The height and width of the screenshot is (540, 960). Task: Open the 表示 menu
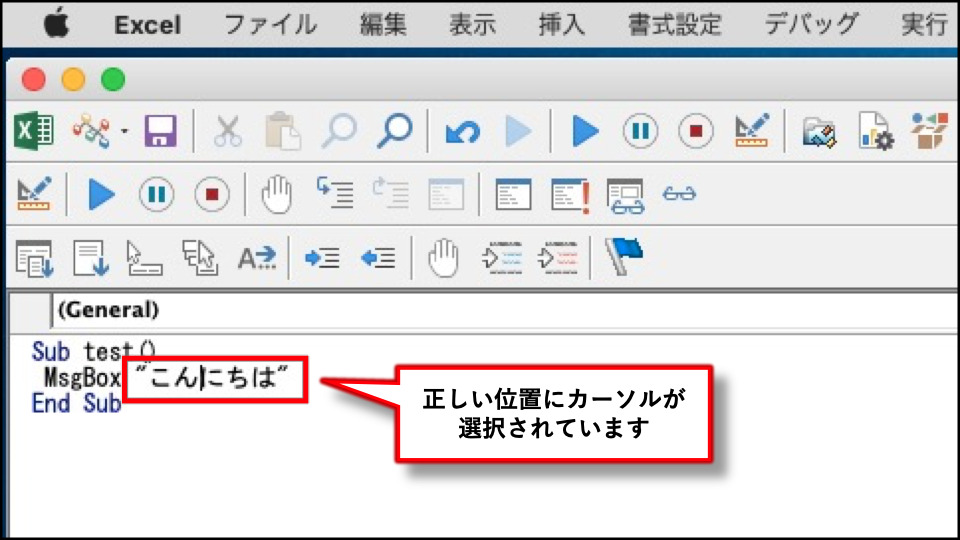click(472, 25)
